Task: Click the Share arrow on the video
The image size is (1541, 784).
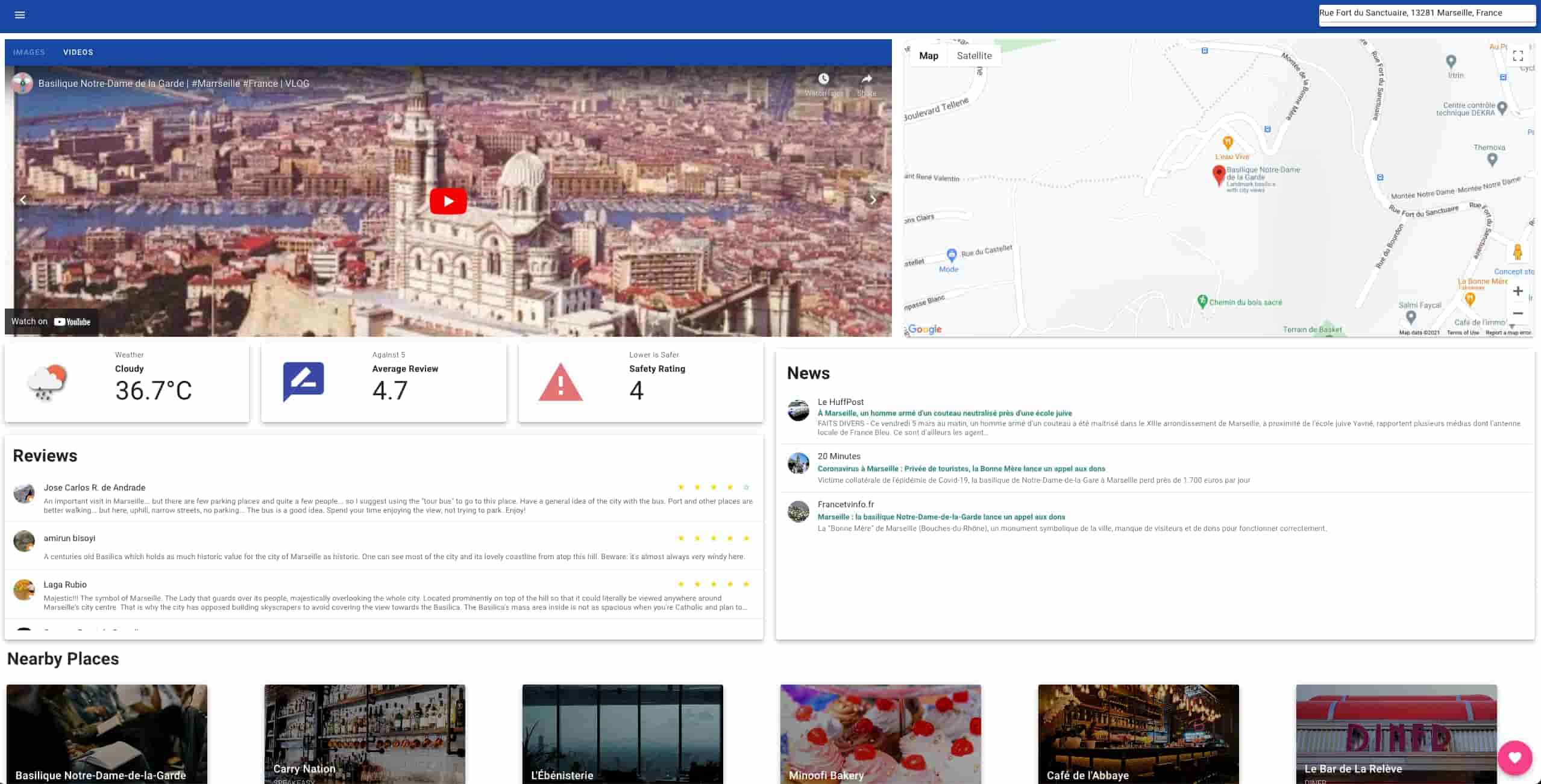Action: (866, 79)
